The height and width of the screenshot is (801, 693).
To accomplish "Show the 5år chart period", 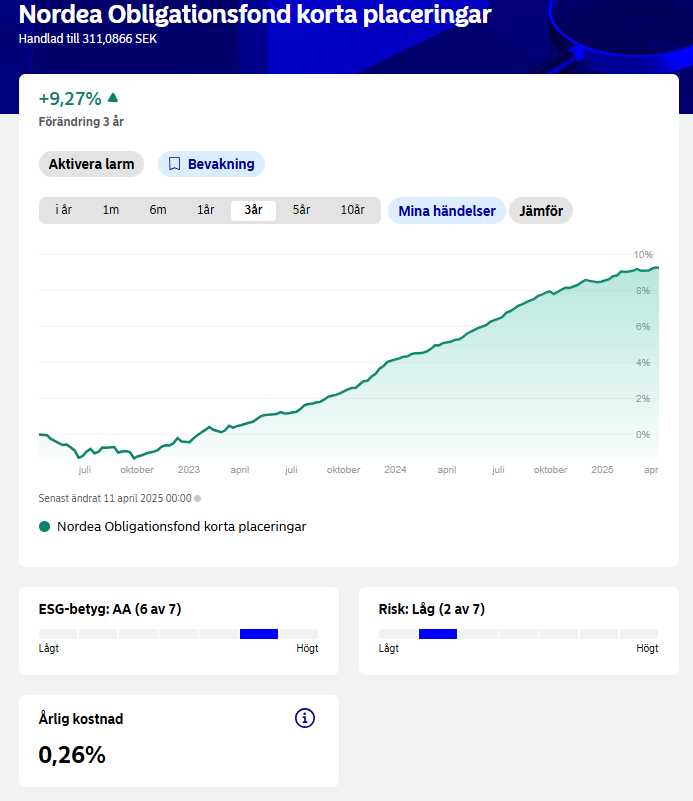I will tap(301, 210).
